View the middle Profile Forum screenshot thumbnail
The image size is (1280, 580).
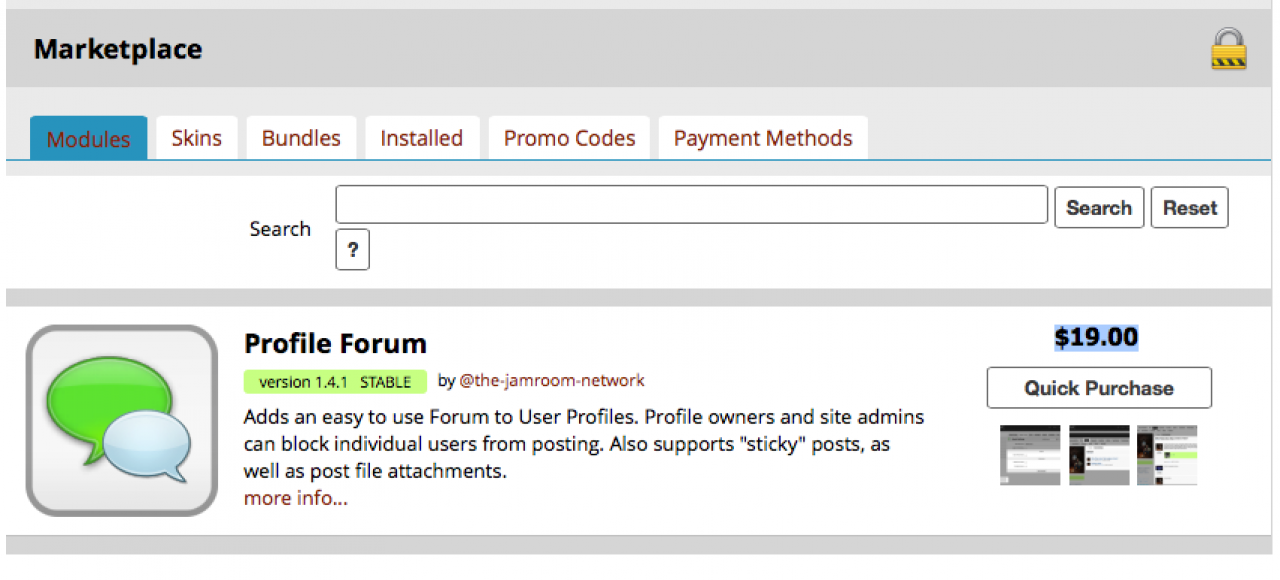1098,455
